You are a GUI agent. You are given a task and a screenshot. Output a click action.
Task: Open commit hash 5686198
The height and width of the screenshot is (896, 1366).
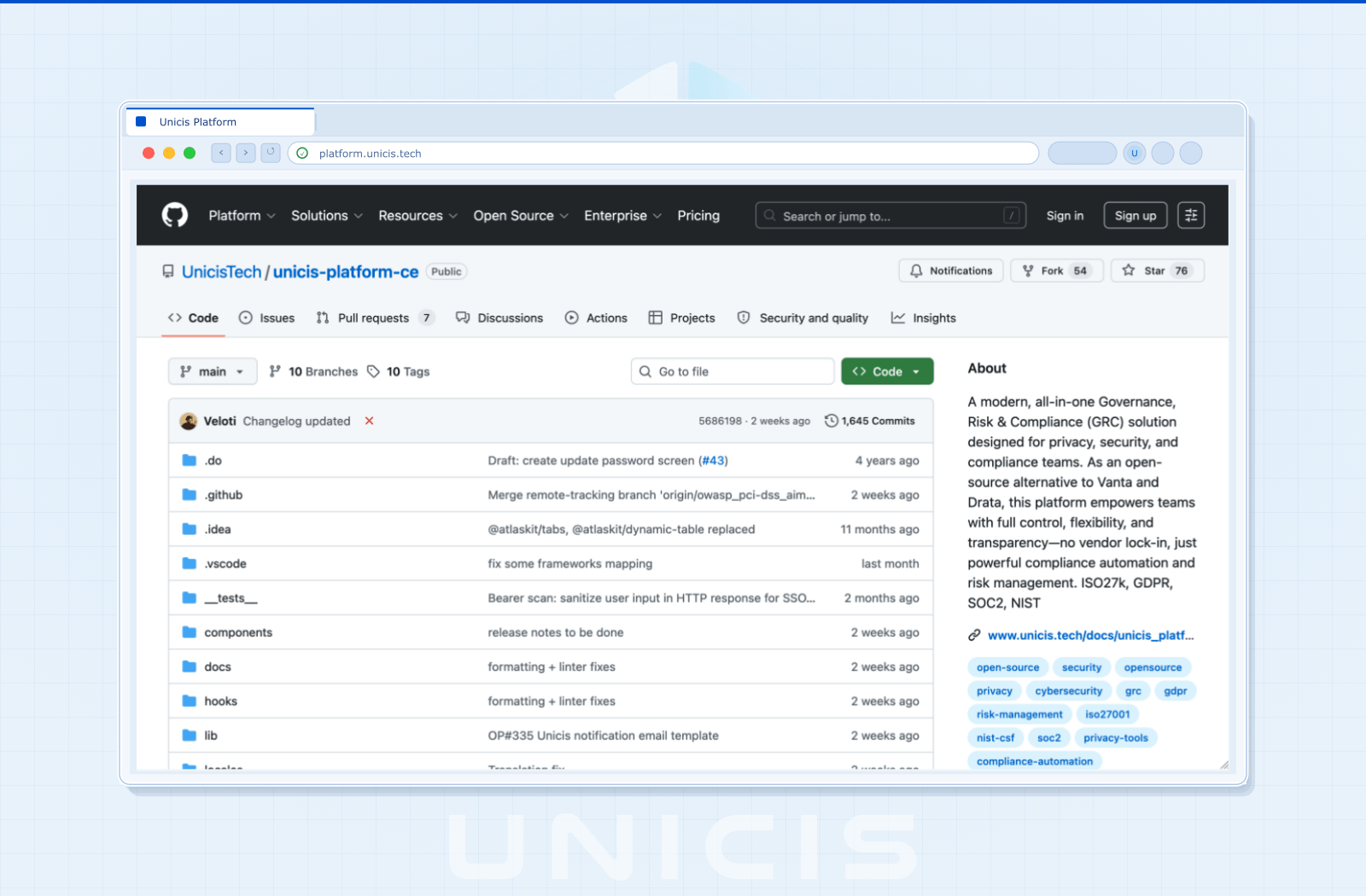(x=720, y=421)
